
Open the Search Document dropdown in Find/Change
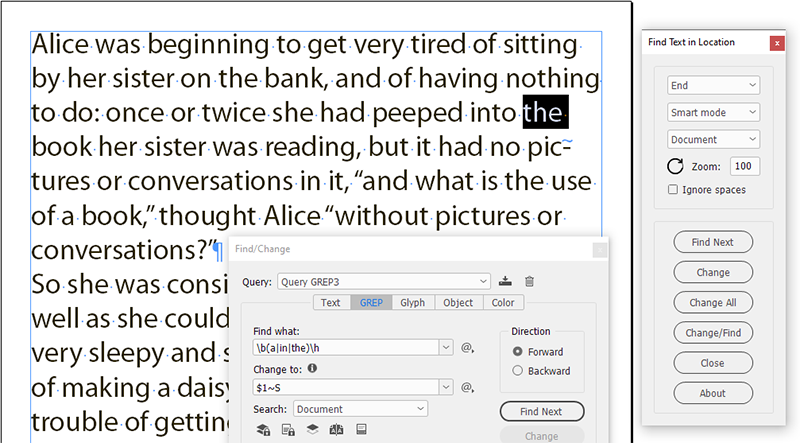click(360, 409)
